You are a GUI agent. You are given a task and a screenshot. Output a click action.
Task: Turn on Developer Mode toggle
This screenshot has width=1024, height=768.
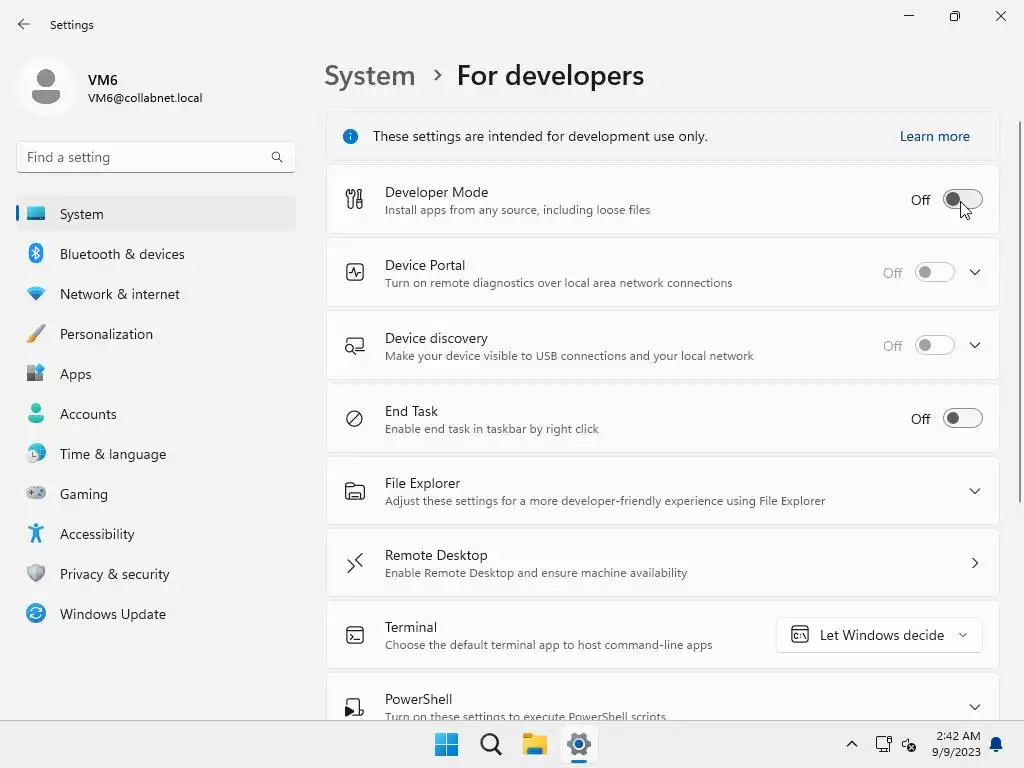tap(963, 199)
